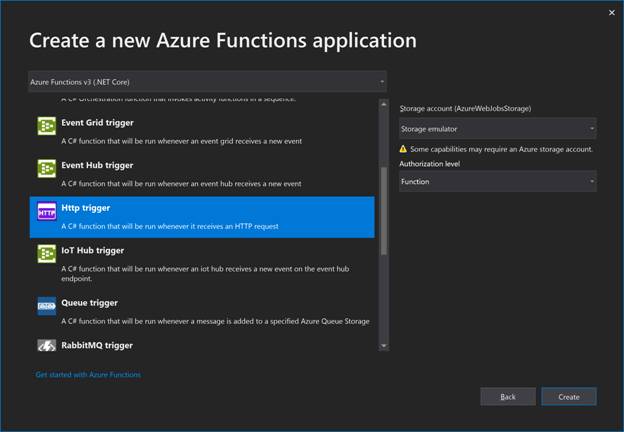The image size is (624, 432).
Task: Click the purple HTTP trigger icon
Action: [x=47, y=212]
